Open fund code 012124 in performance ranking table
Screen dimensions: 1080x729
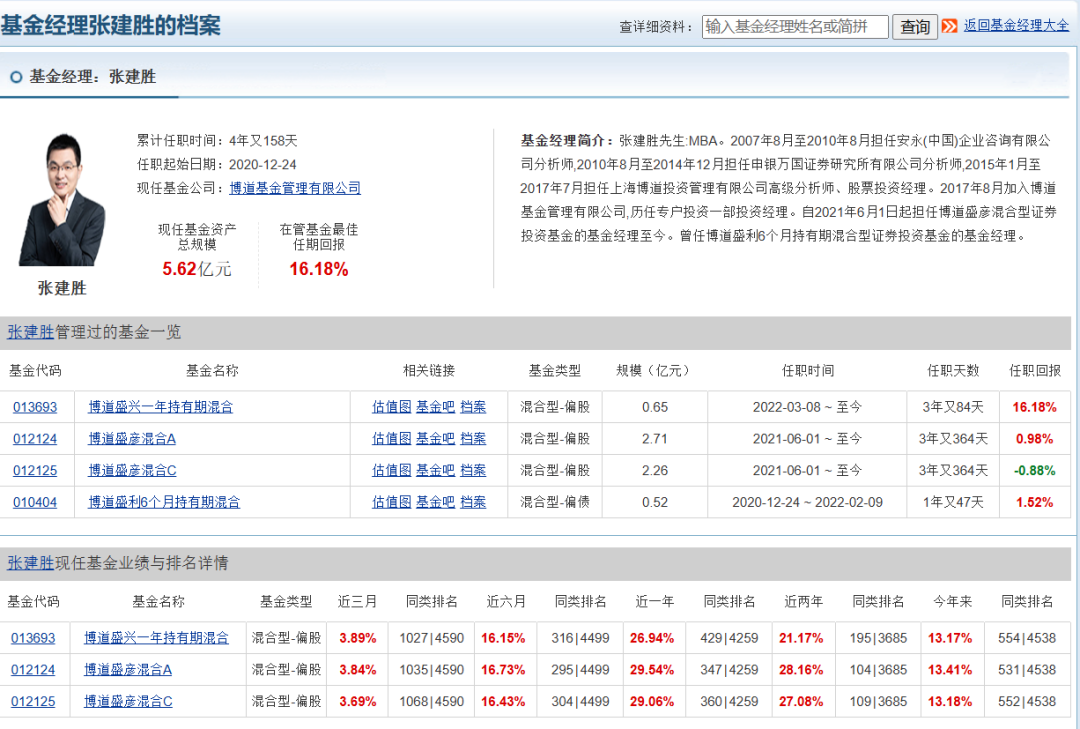[x=33, y=670]
